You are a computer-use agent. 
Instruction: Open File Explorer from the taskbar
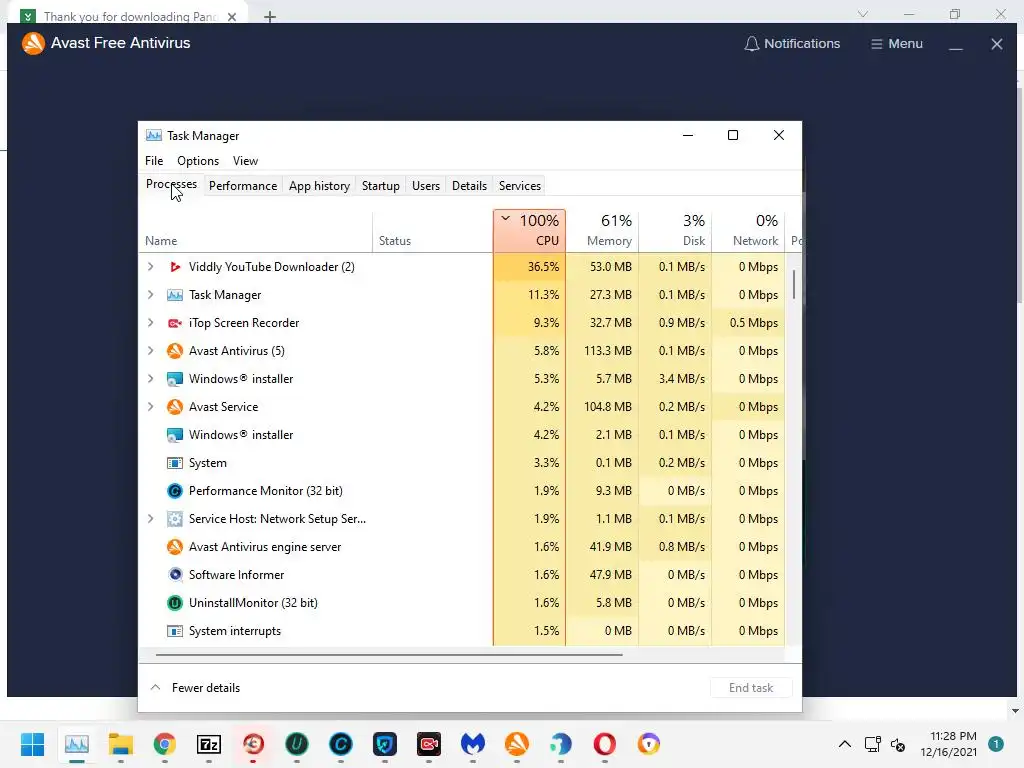point(121,744)
